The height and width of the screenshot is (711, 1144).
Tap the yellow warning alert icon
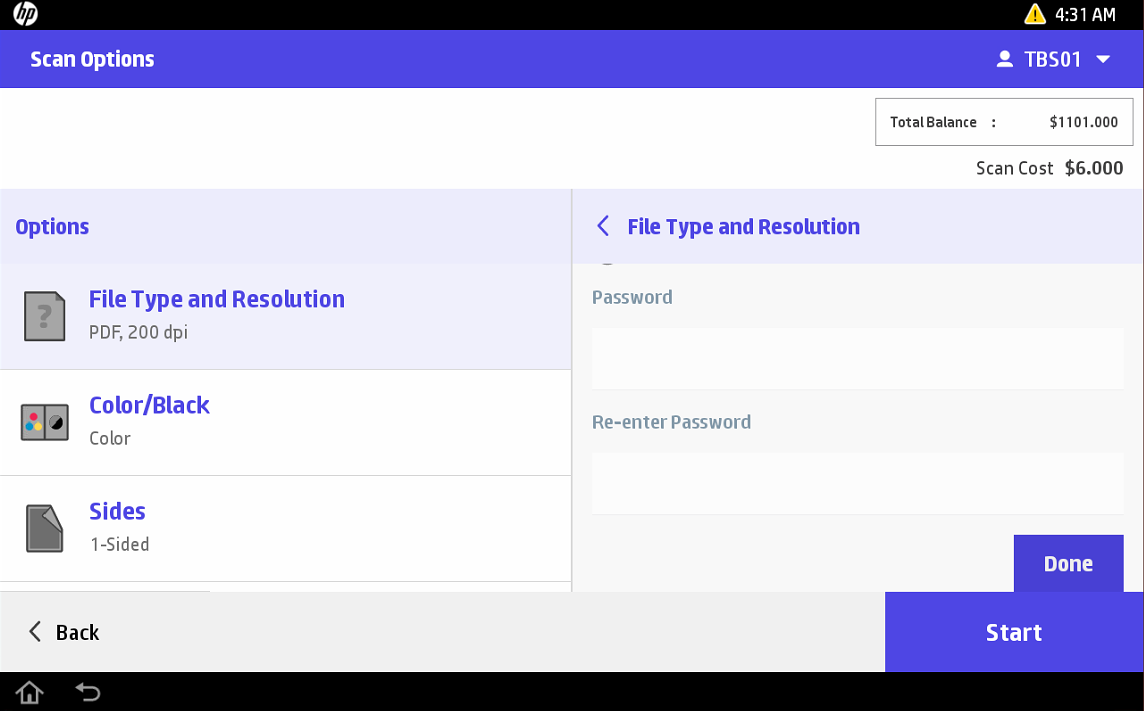click(x=1035, y=14)
